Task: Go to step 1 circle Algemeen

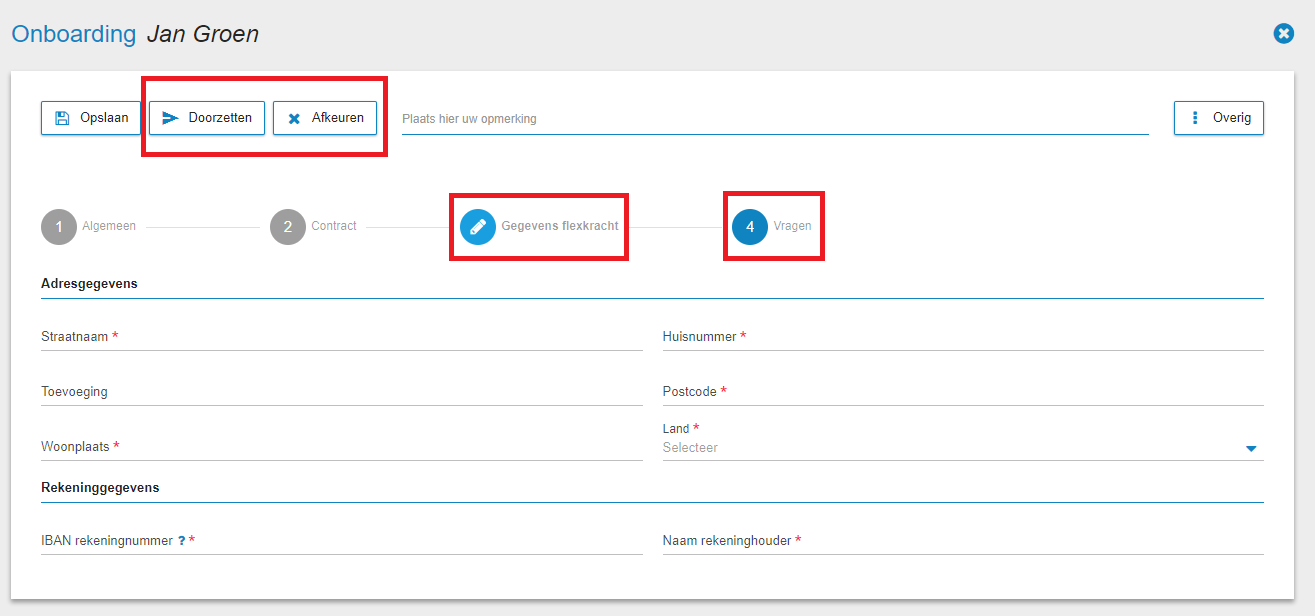Action: pyautogui.click(x=59, y=227)
